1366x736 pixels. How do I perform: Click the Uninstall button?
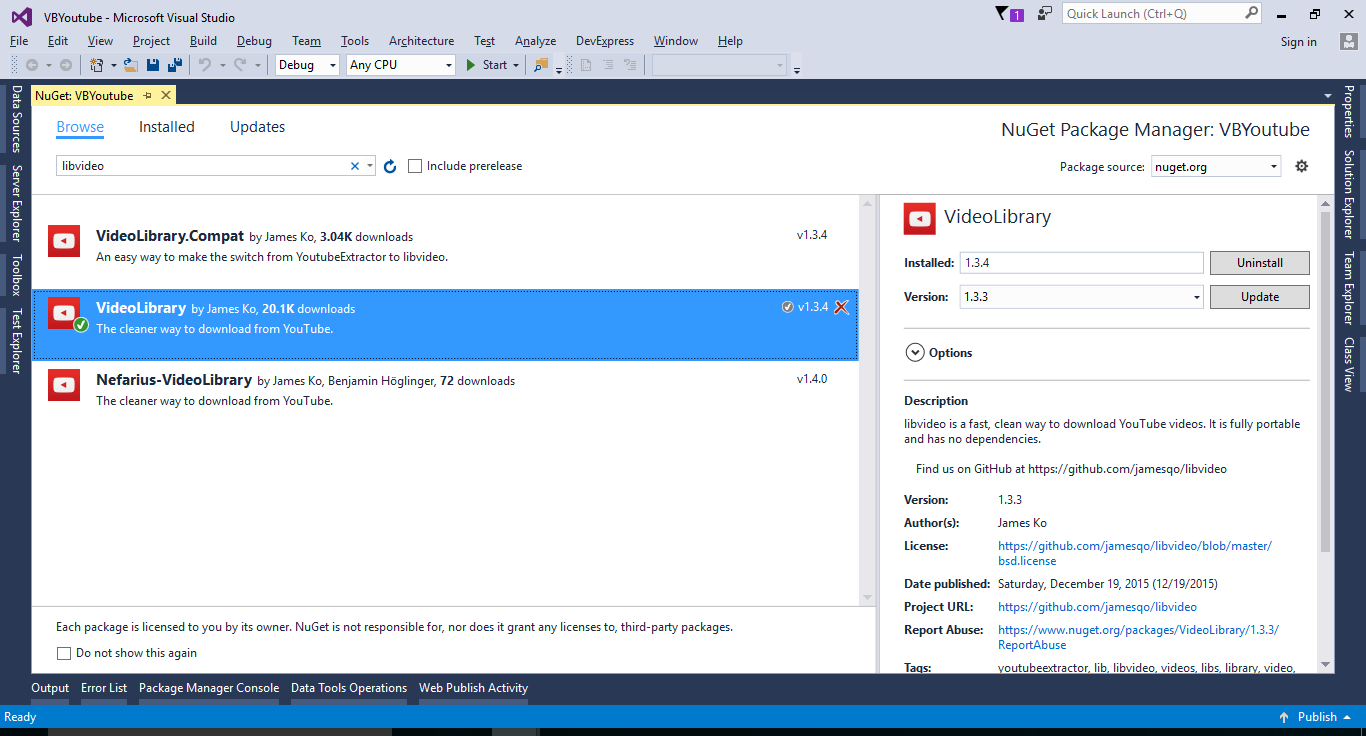click(x=1260, y=263)
